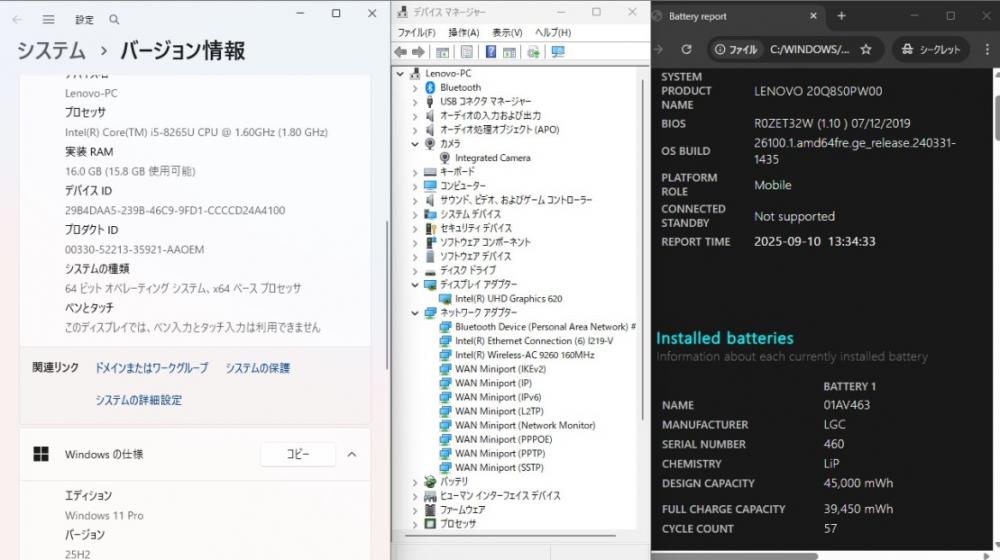Select ソフトウェア コンポーネント category
This screenshot has height=560, width=1000.
[x=485, y=242]
